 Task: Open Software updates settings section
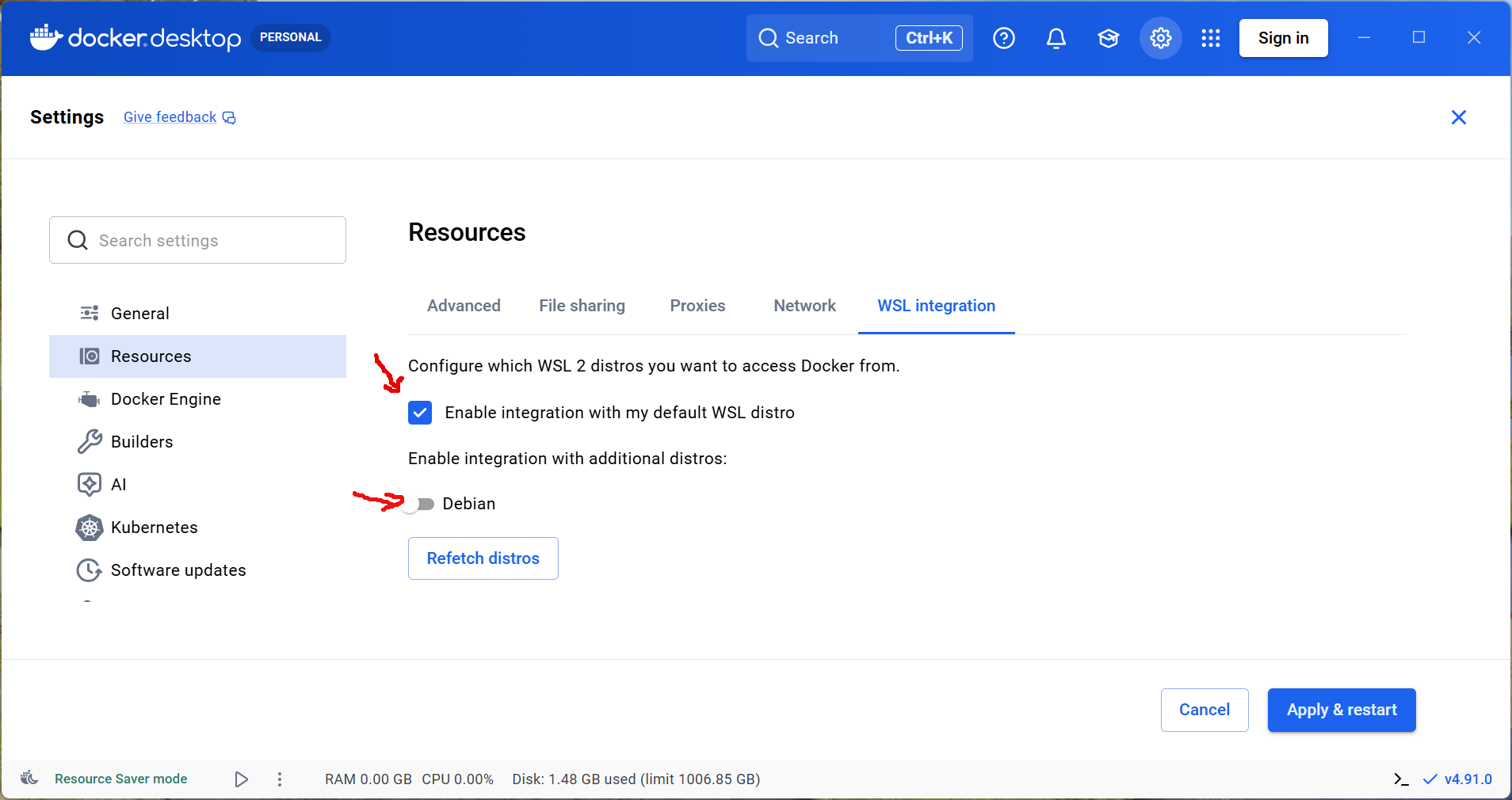pyautogui.click(x=197, y=570)
